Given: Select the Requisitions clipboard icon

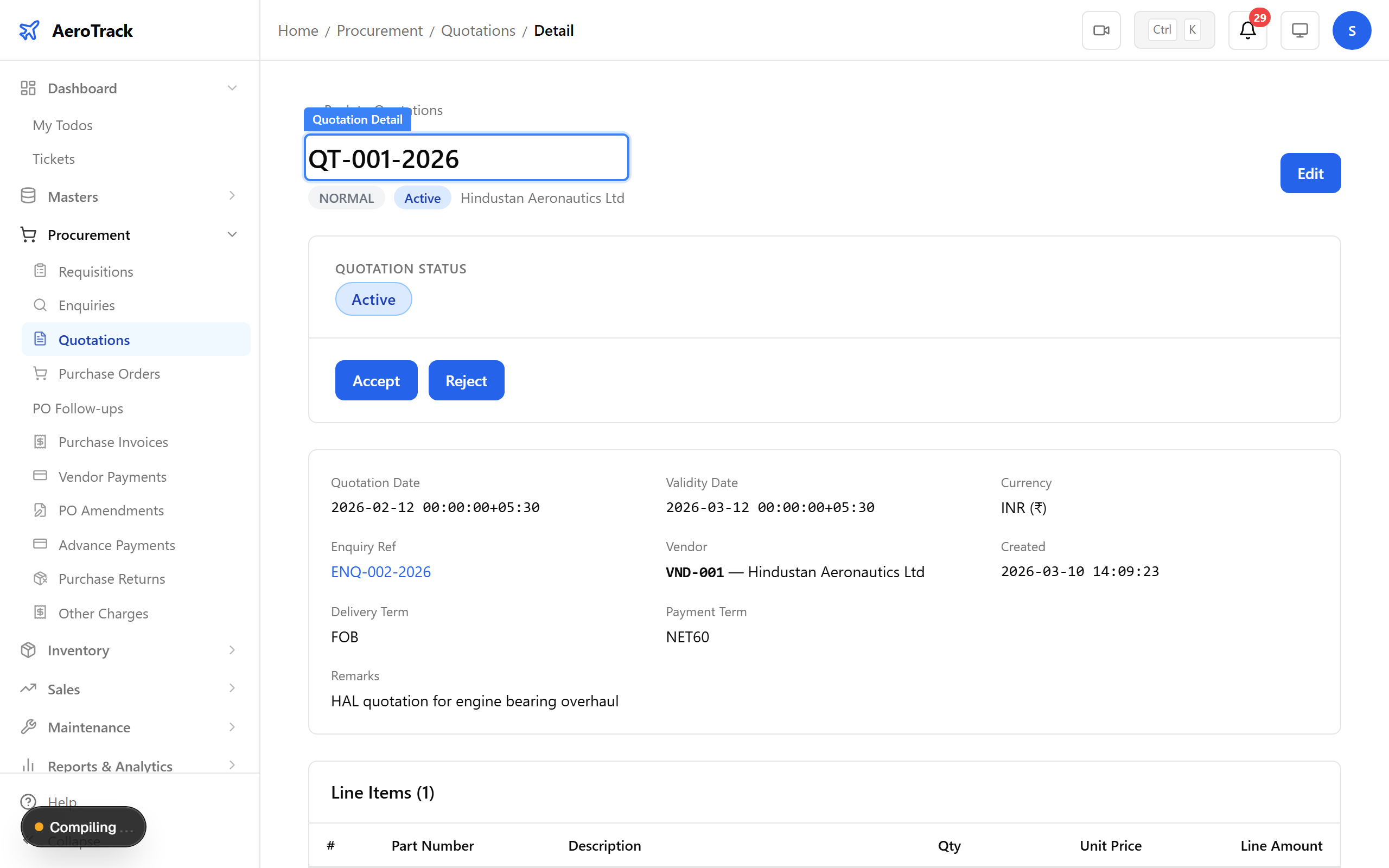Looking at the screenshot, I should click(x=40, y=271).
